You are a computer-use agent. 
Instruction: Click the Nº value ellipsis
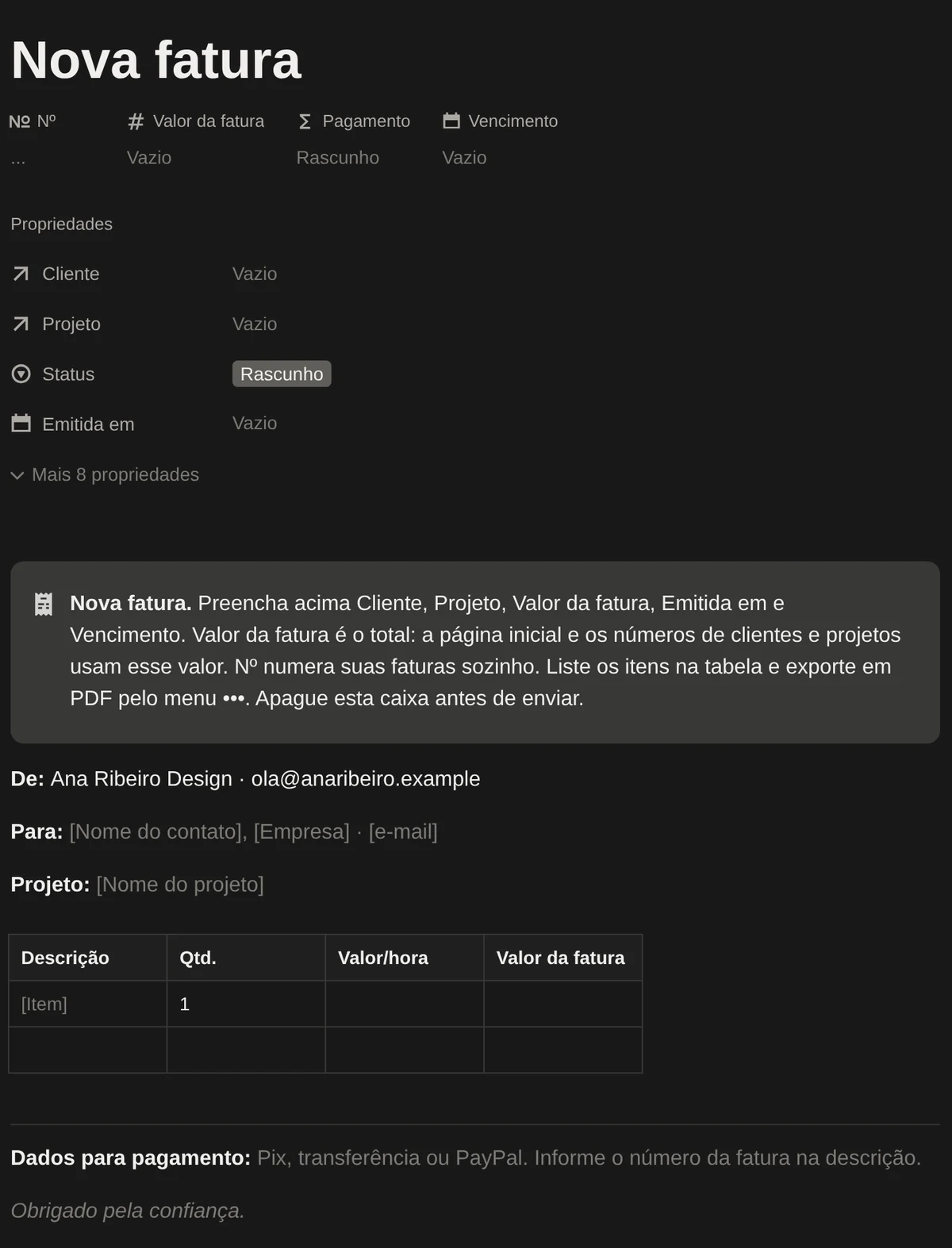click(x=18, y=159)
